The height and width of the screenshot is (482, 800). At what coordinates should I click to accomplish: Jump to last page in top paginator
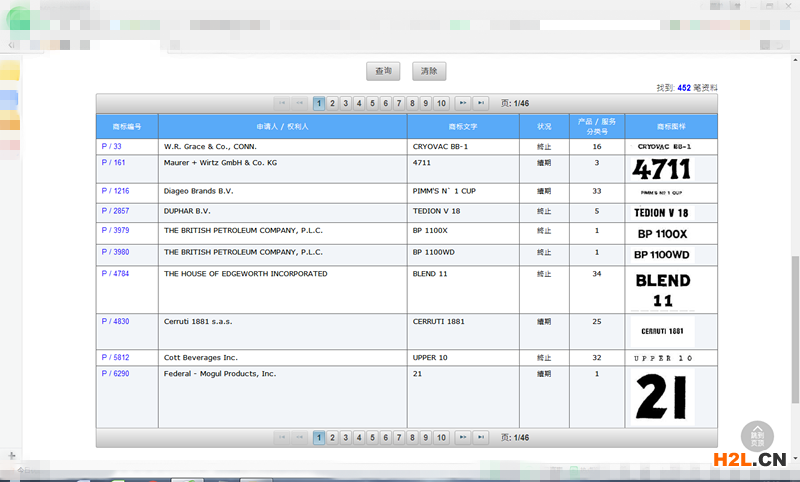pyautogui.click(x=481, y=103)
